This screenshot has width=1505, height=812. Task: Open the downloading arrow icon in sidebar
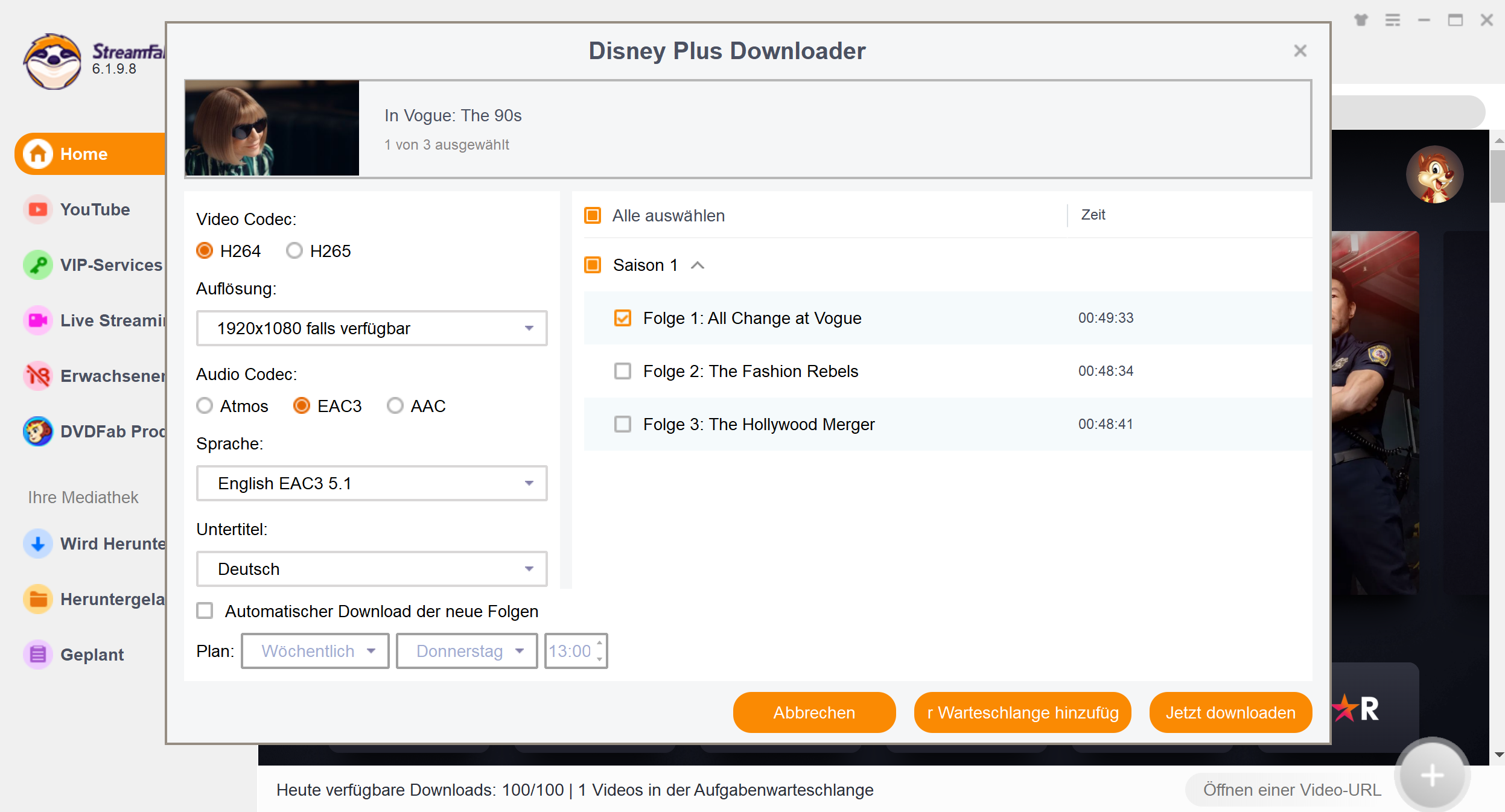[x=38, y=544]
